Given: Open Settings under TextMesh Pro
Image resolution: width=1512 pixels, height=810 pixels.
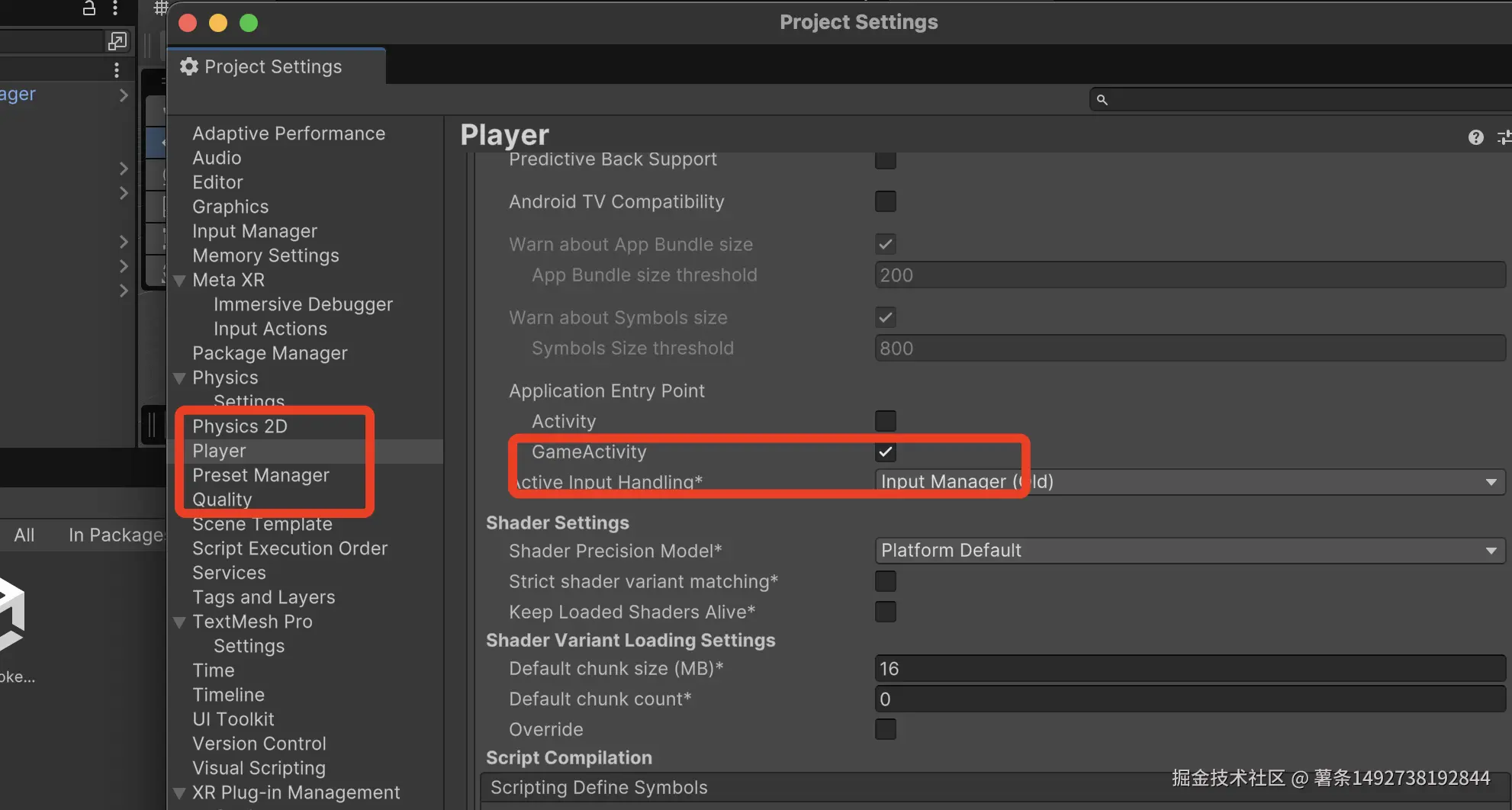Looking at the screenshot, I should pyautogui.click(x=249, y=646).
